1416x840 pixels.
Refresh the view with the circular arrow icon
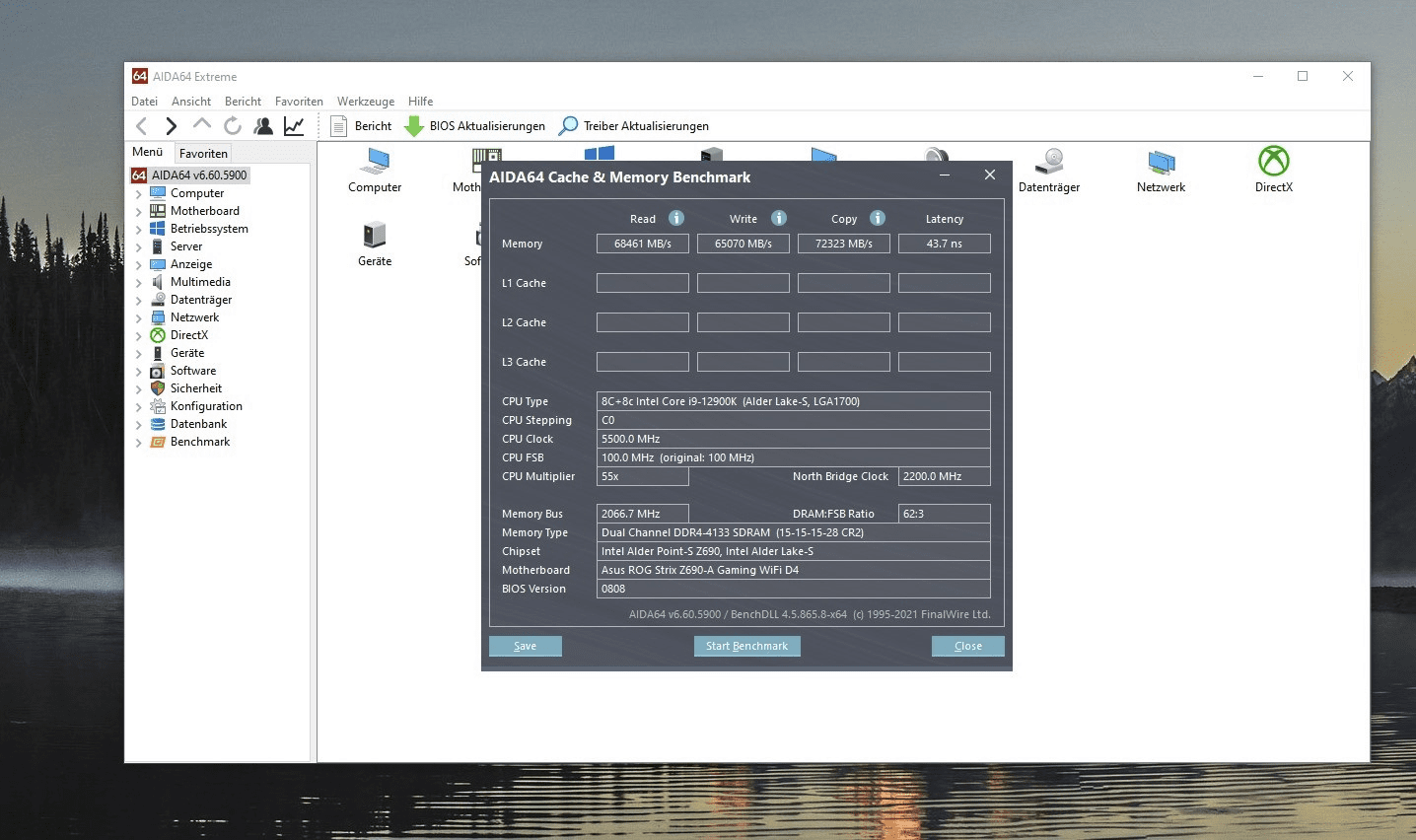[233, 125]
